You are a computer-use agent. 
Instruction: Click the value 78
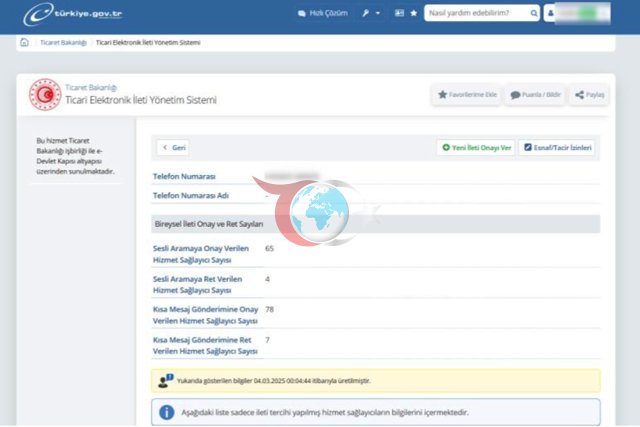click(x=269, y=309)
